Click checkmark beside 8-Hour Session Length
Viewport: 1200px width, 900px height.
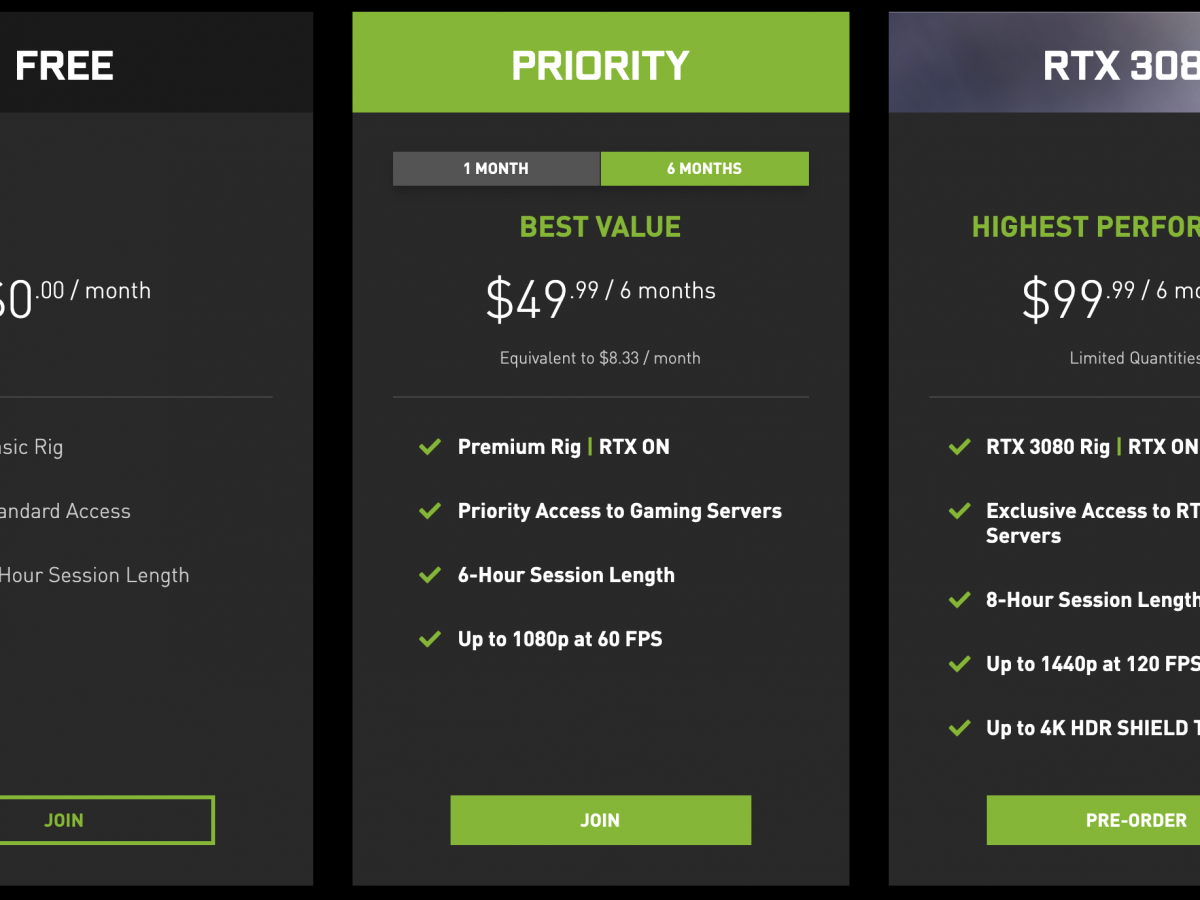coord(959,600)
